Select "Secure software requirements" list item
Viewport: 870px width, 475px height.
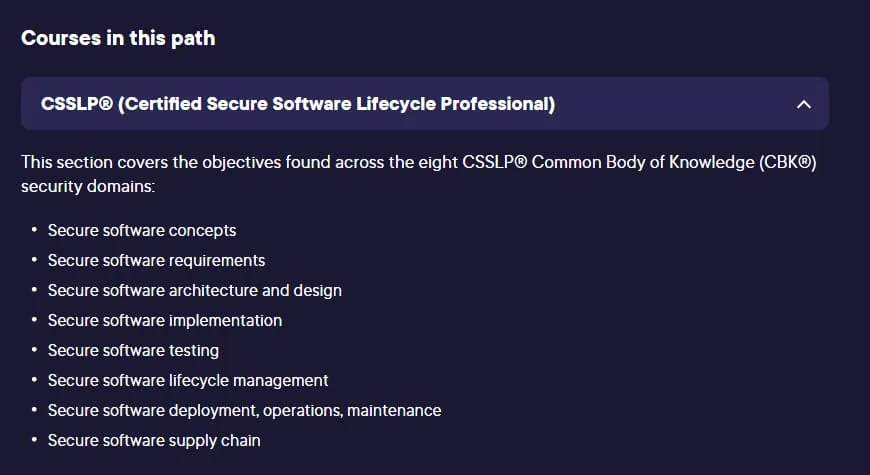pos(156,260)
